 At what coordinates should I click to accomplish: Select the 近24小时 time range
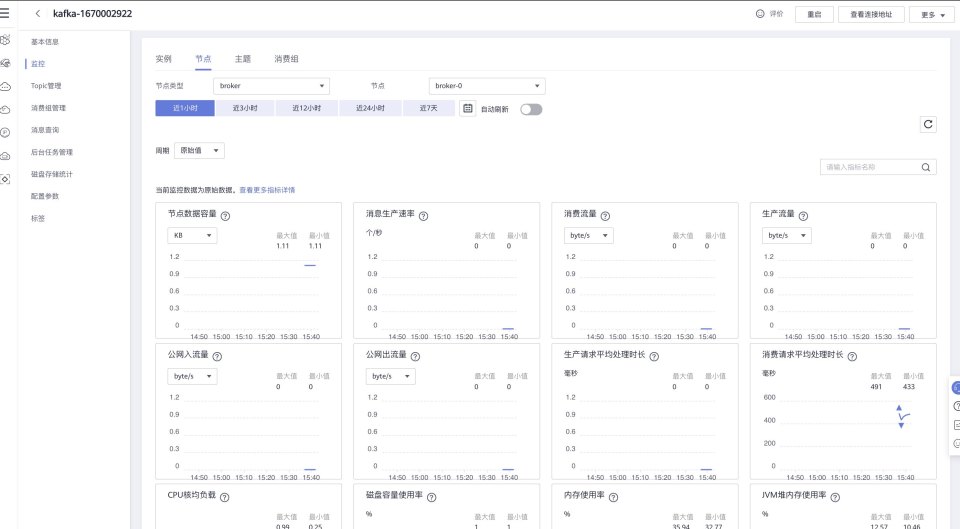coord(369,108)
